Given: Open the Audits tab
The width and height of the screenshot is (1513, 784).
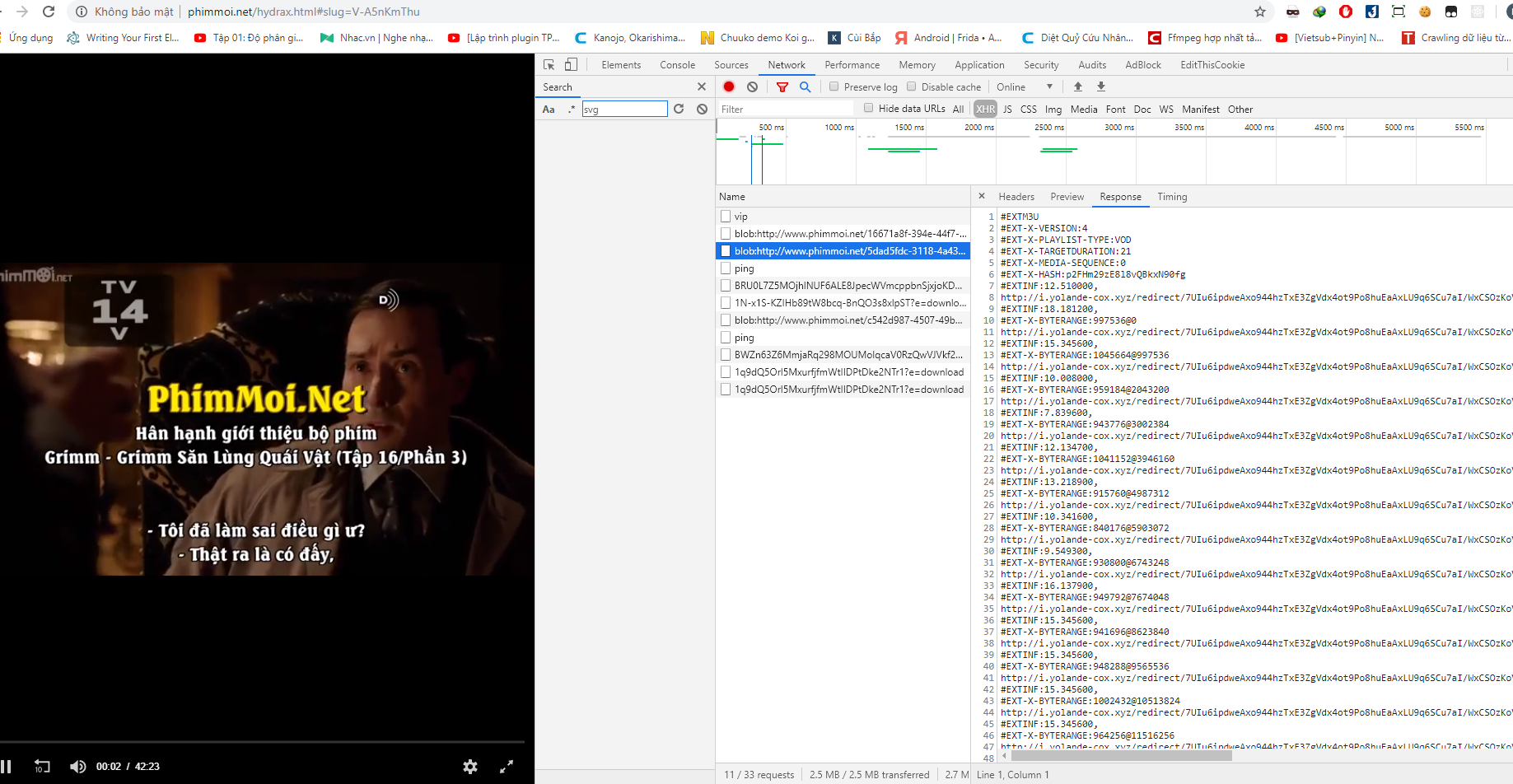Looking at the screenshot, I should (1092, 64).
